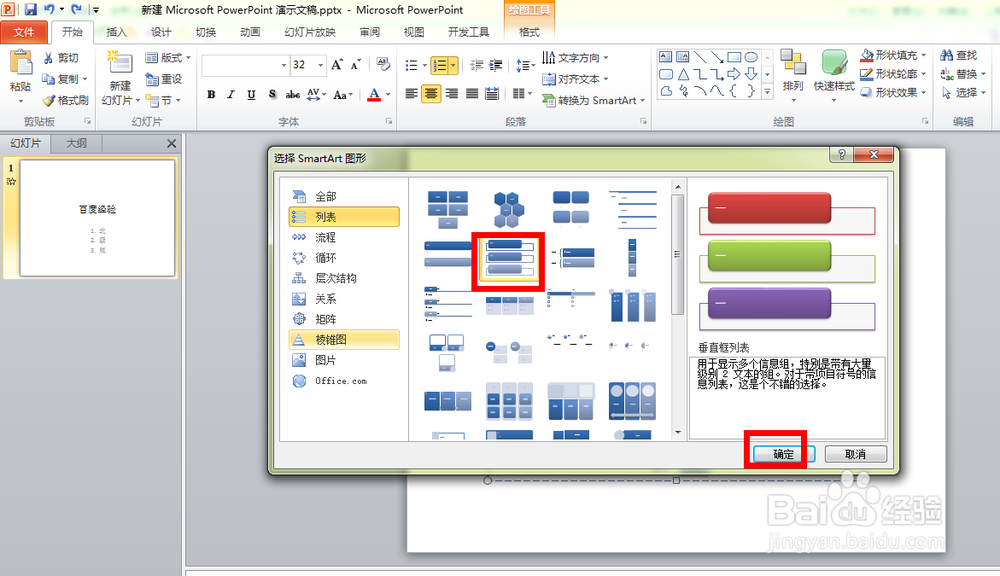Open the font color dropdown arrow
This screenshot has width=1000, height=576.
(x=387, y=95)
